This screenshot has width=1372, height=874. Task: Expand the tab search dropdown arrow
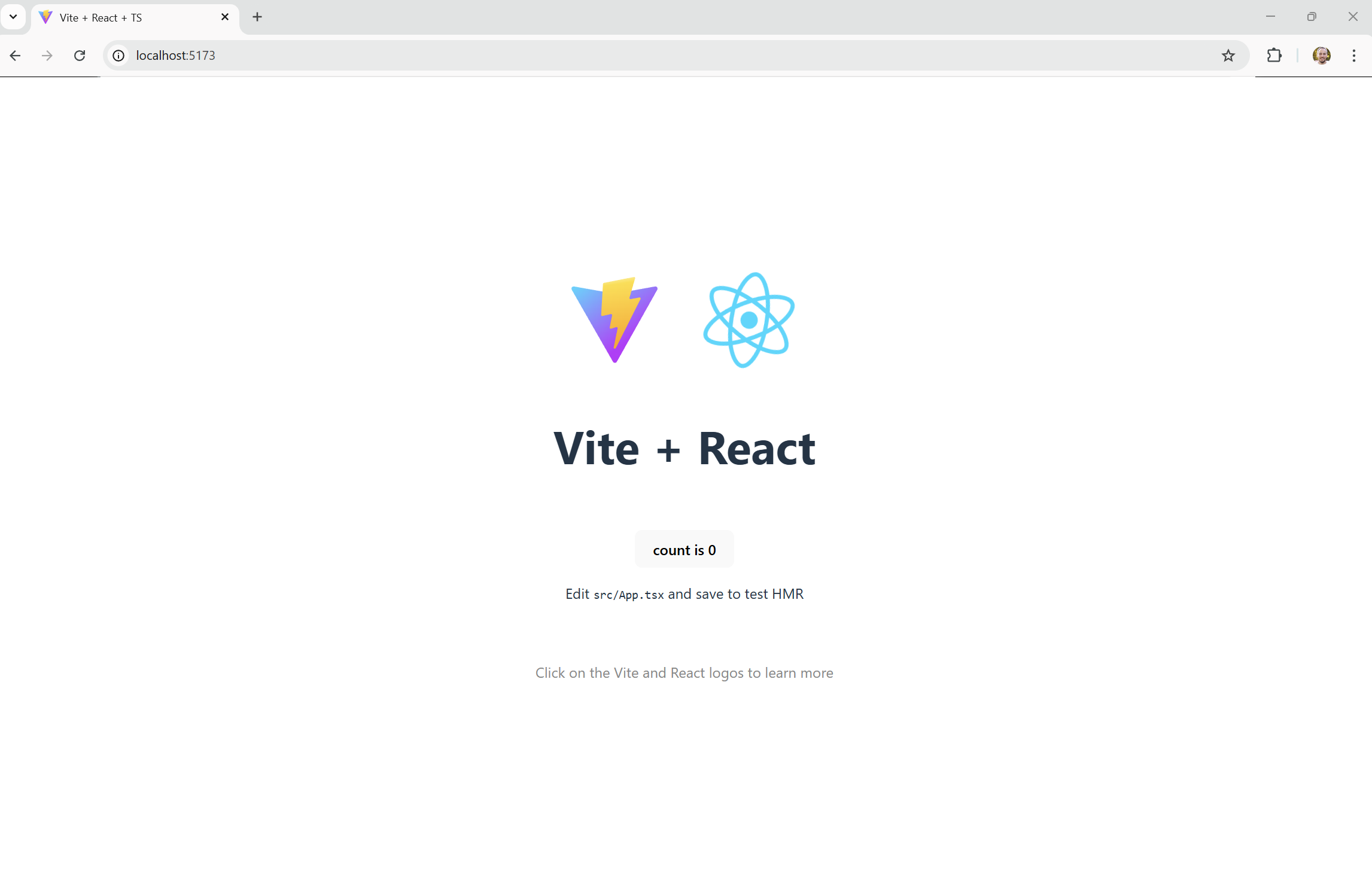(13, 17)
